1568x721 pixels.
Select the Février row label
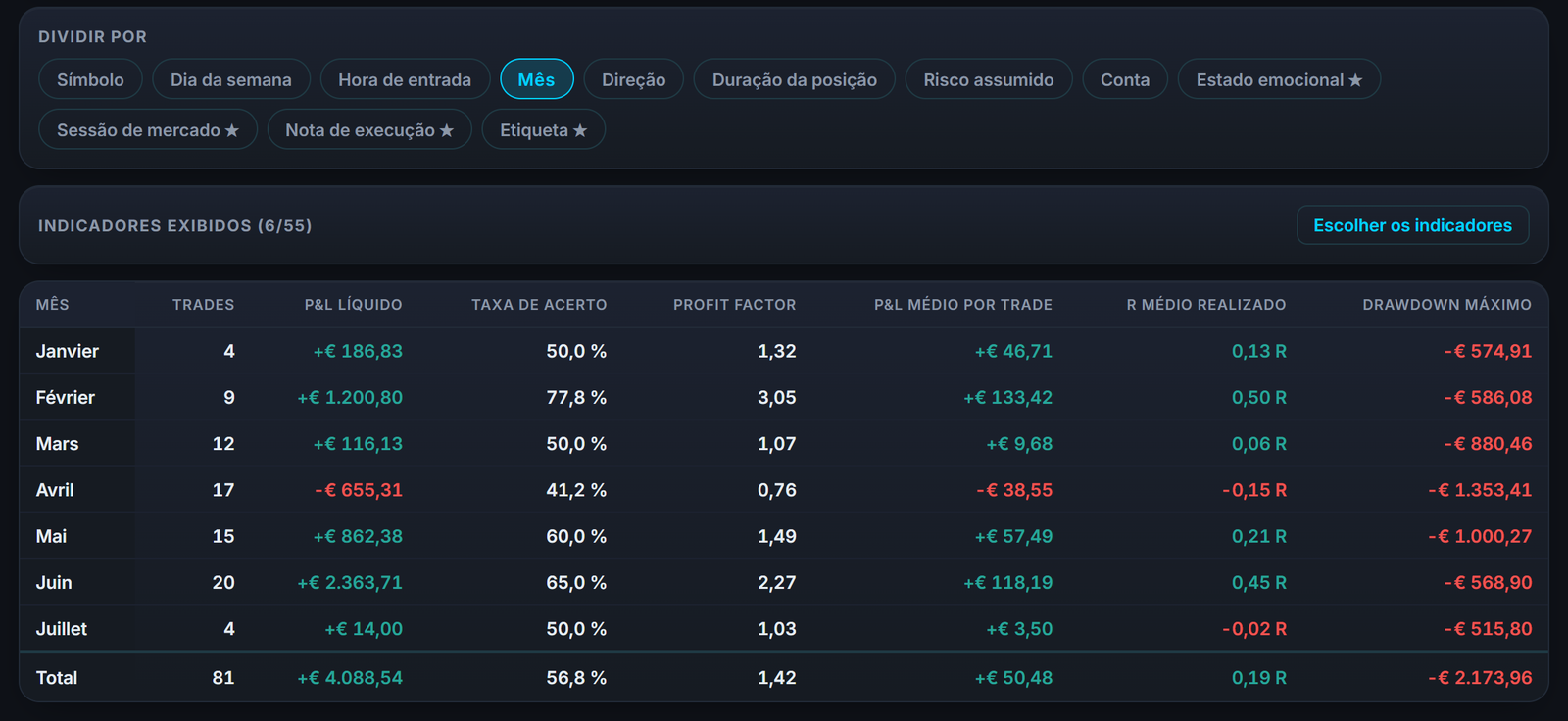66,397
